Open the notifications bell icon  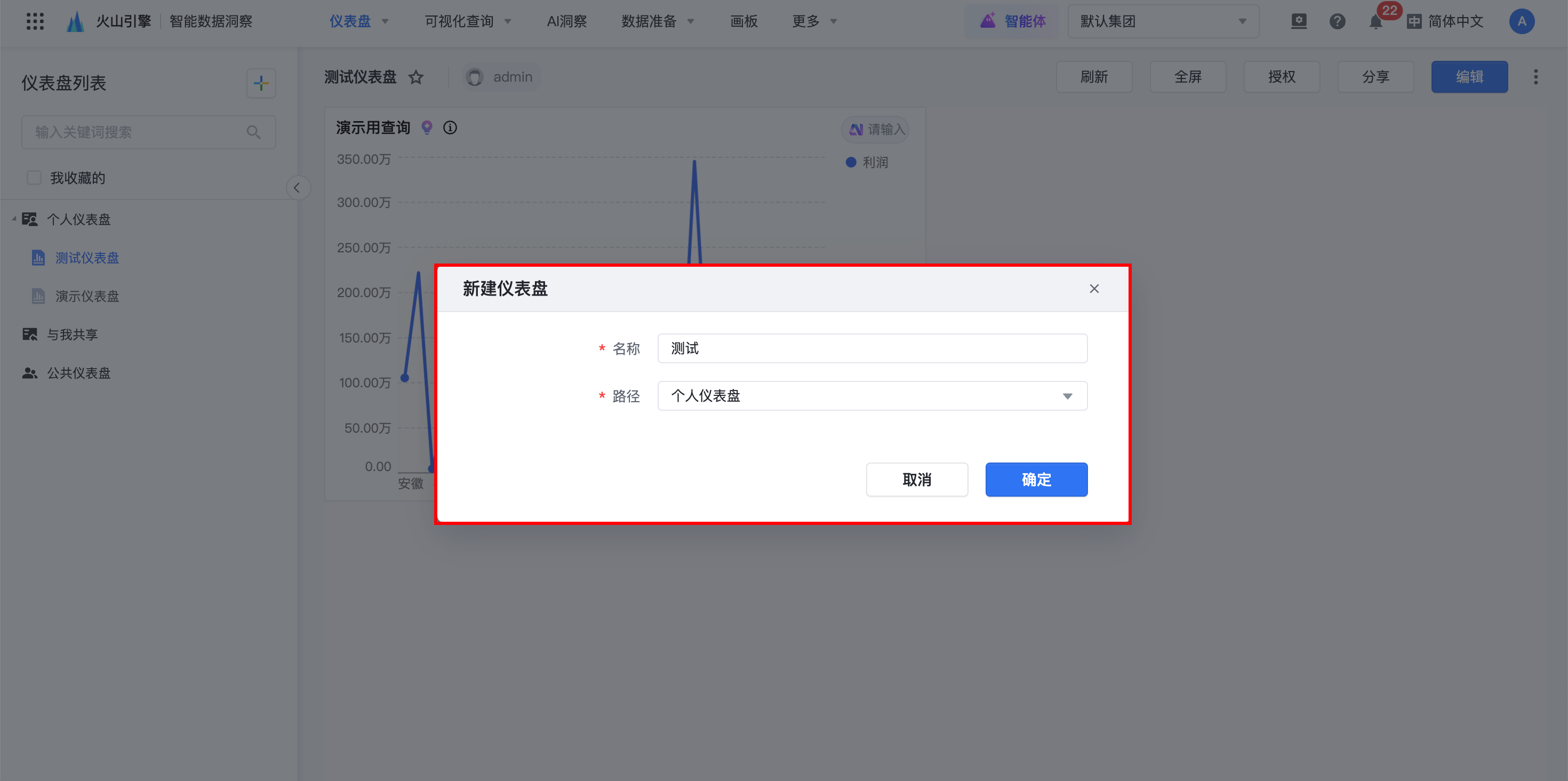point(1375,22)
